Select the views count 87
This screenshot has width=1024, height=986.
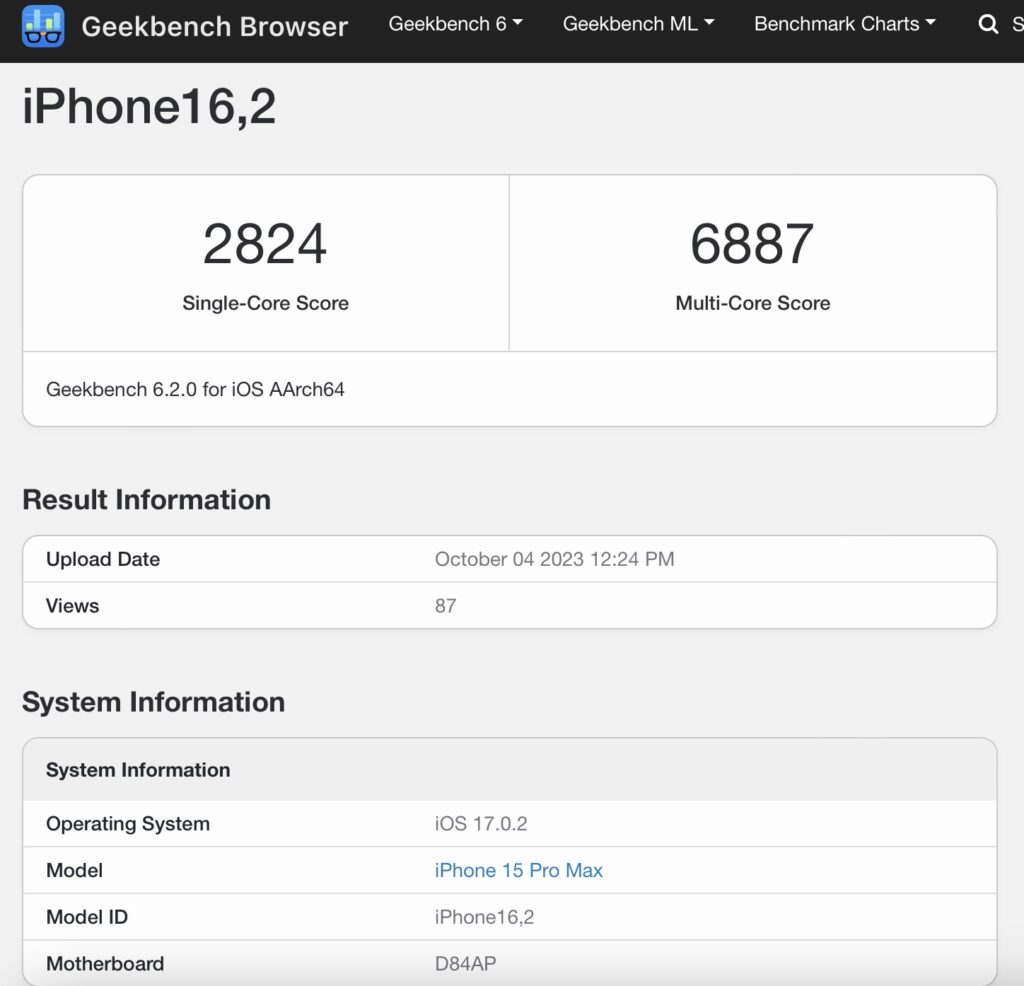[445, 605]
